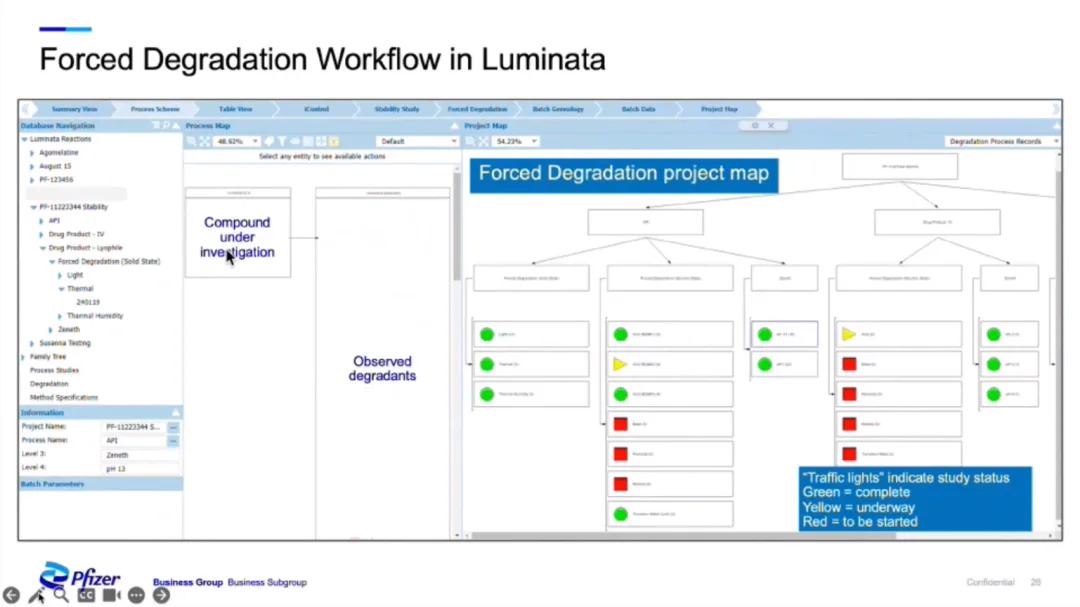
Task: Toggle the camera video button in slideshow
Action: (111, 595)
